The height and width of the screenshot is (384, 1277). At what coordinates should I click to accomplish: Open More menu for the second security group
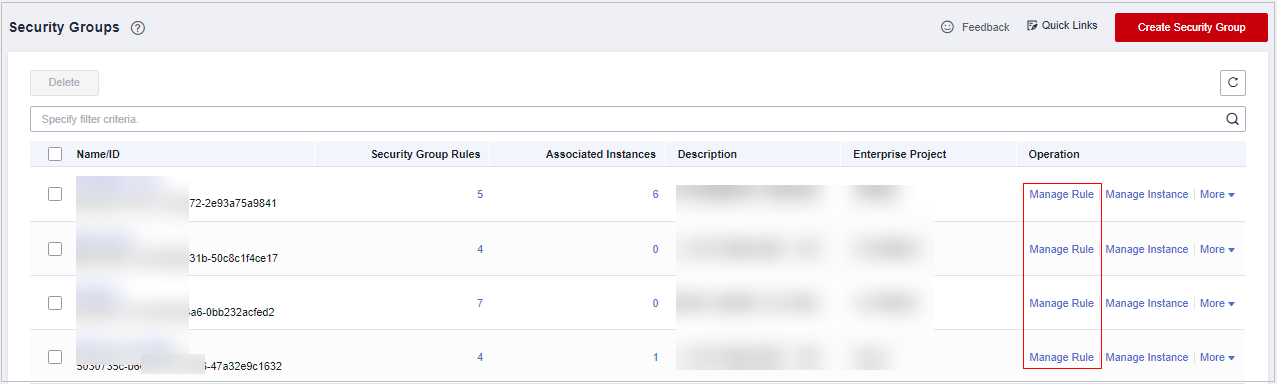pyautogui.click(x=1217, y=249)
